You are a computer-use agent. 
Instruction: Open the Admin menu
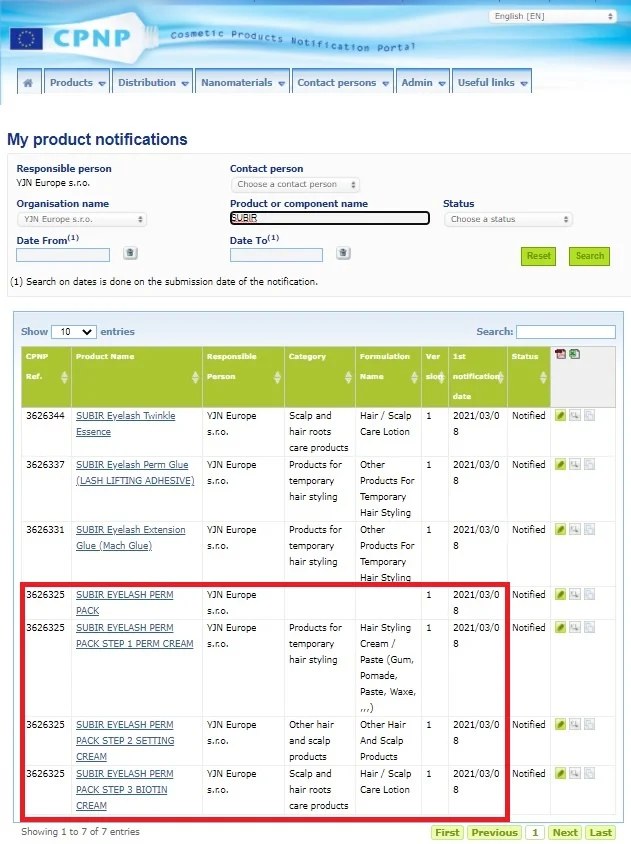(x=423, y=82)
